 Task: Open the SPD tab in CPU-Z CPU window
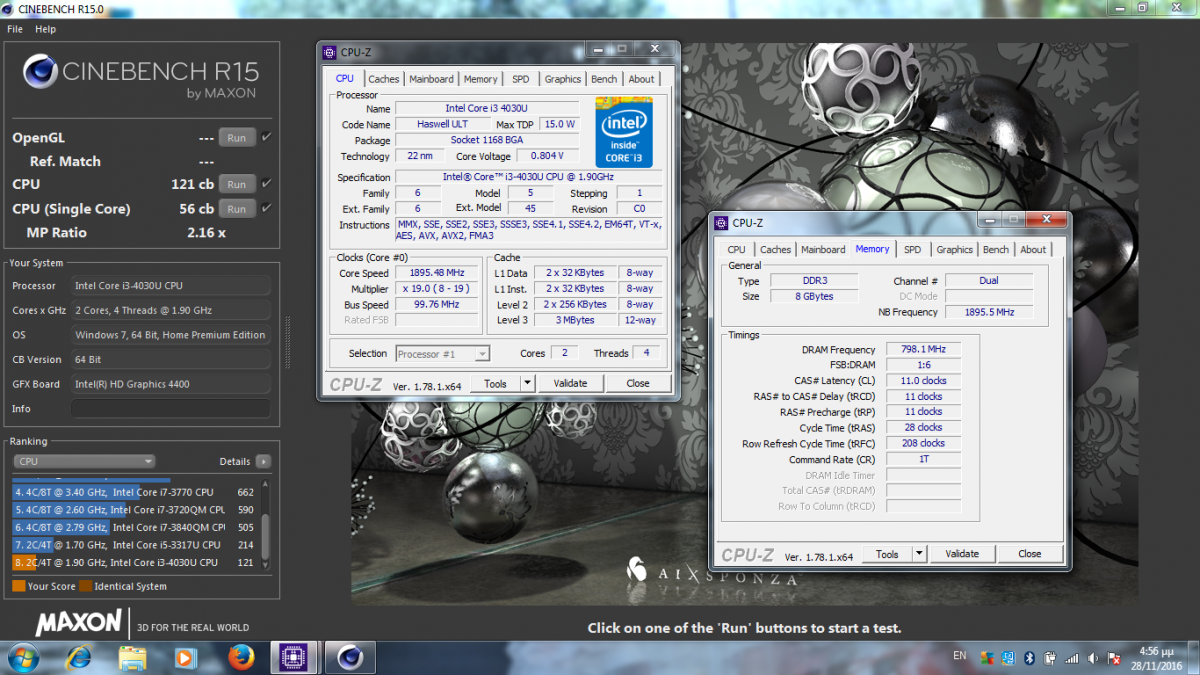pyautogui.click(x=521, y=79)
